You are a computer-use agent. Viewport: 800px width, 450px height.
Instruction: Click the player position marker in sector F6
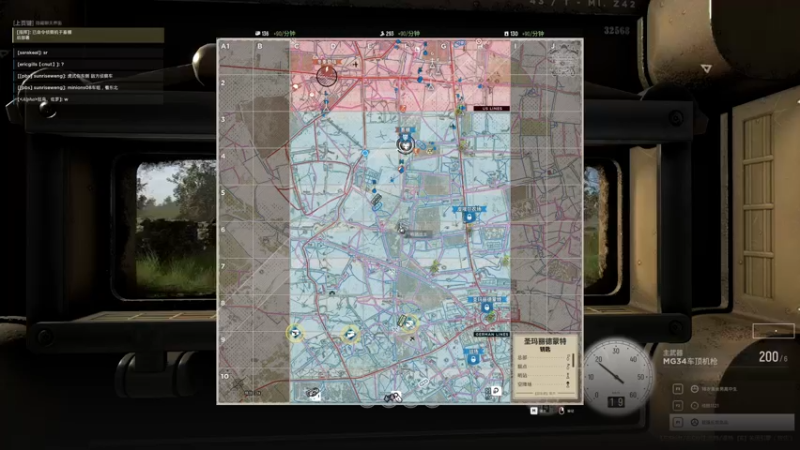402,230
